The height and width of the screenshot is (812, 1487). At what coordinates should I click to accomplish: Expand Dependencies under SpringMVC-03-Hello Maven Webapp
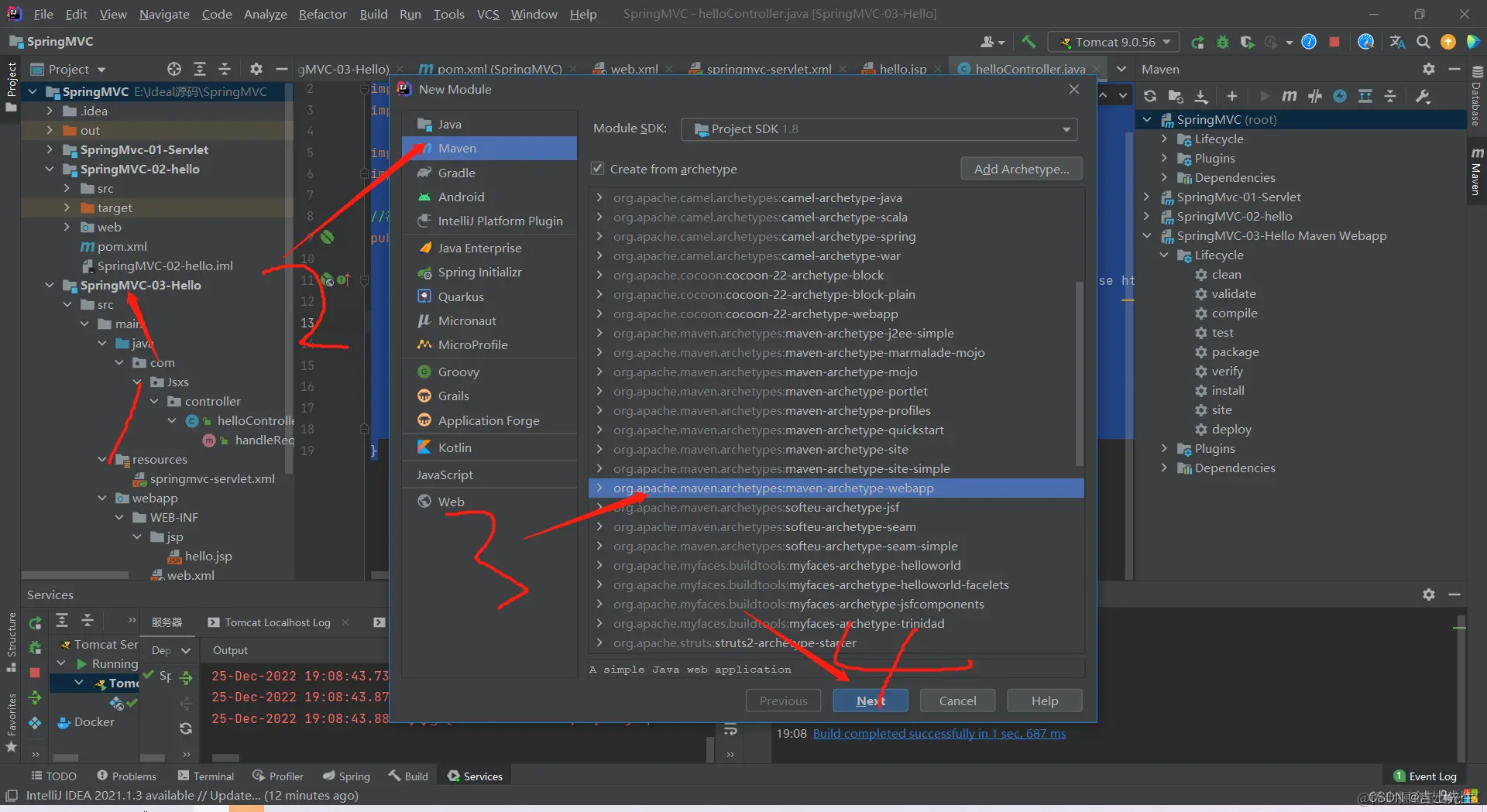(1164, 468)
